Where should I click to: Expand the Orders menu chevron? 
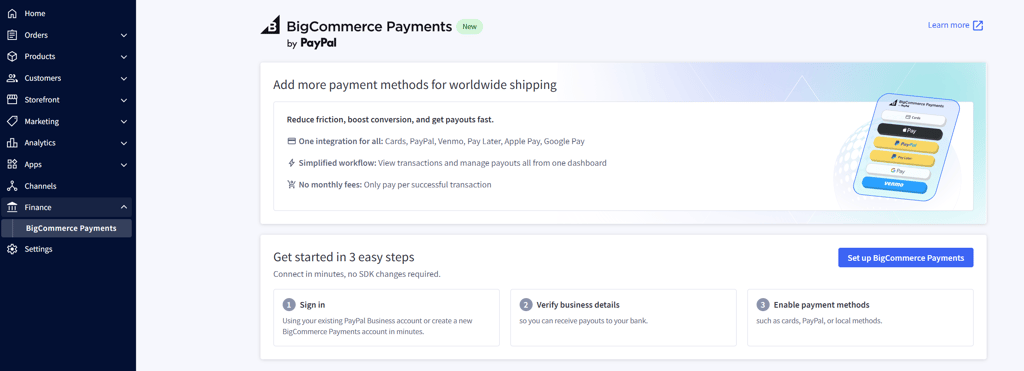coord(124,35)
